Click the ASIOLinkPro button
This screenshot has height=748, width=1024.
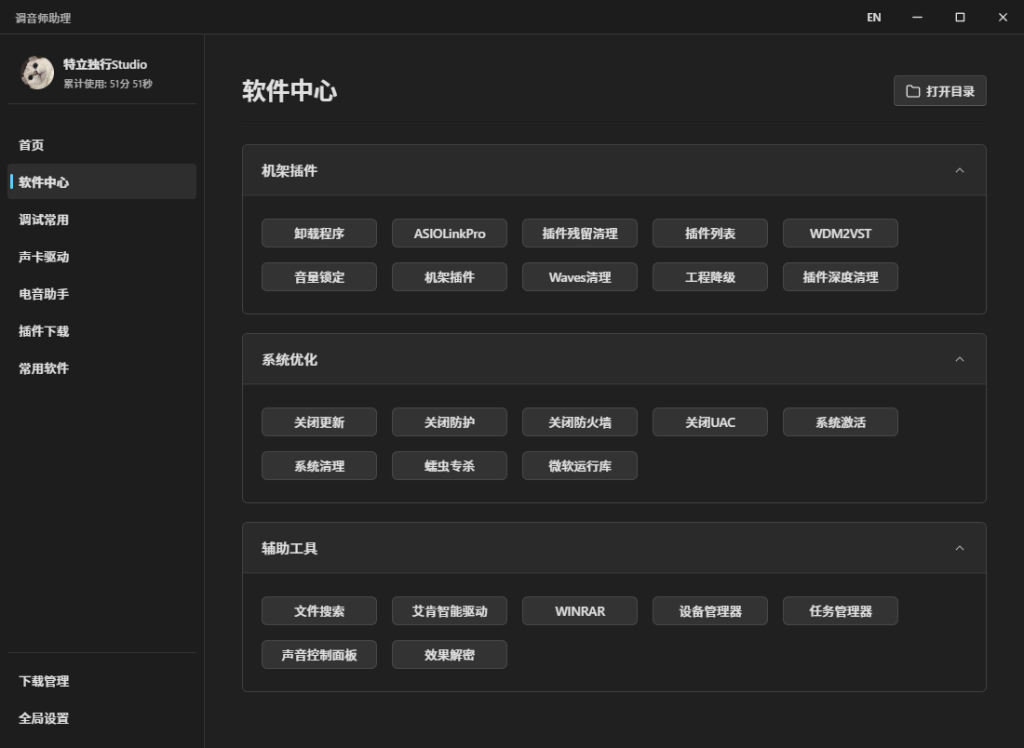(449, 233)
